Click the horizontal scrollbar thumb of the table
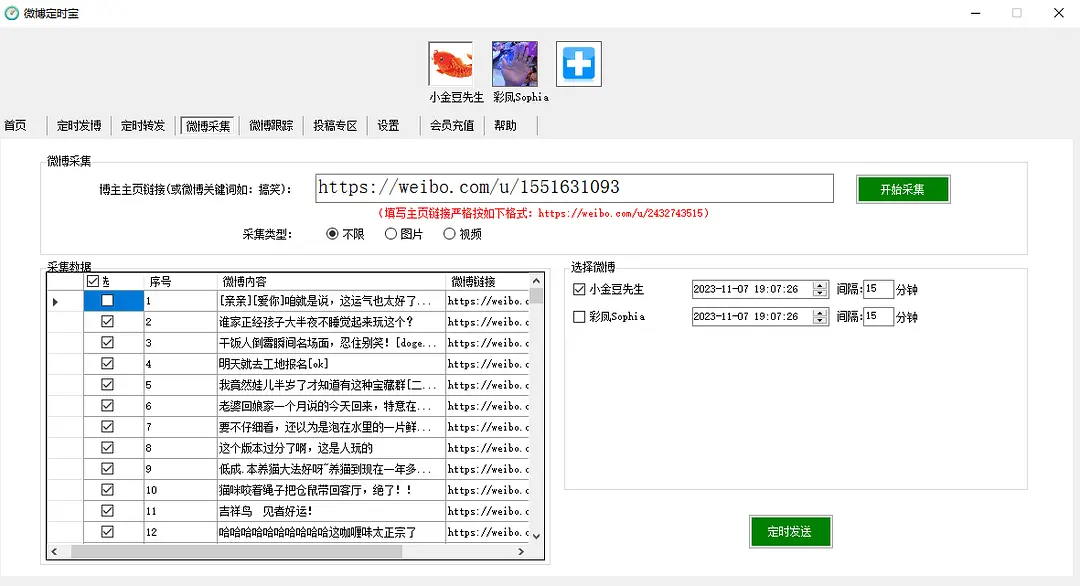The height and width of the screenshot is (586, 1080). (x=236, y=552)
